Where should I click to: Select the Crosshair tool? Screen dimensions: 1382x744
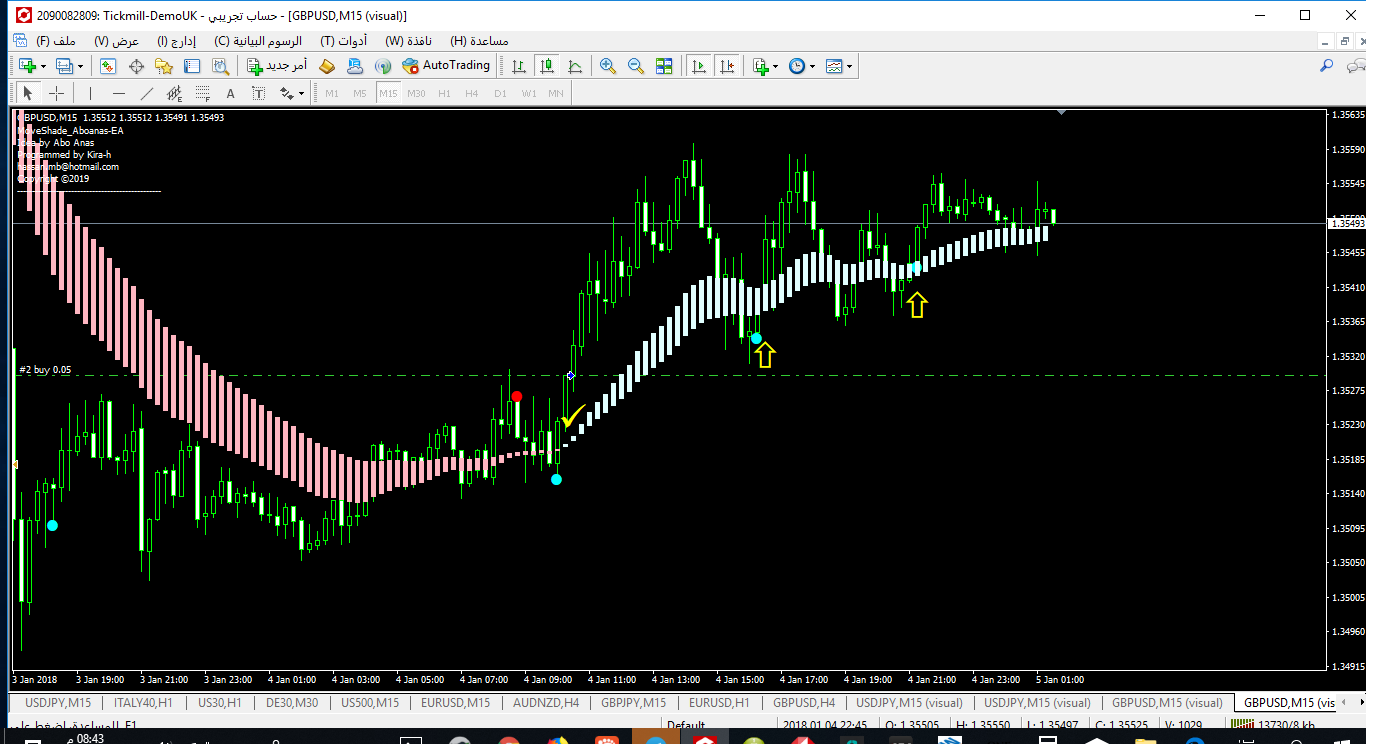[x=56, y=93]
